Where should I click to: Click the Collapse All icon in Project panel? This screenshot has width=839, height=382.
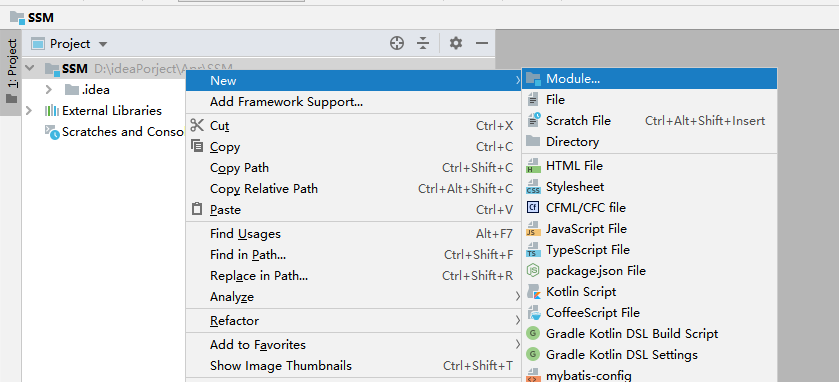[x=423, y=43]
